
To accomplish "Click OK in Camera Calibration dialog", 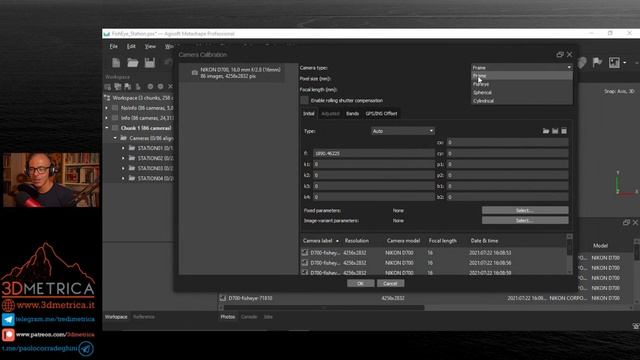I will point(360,283).
